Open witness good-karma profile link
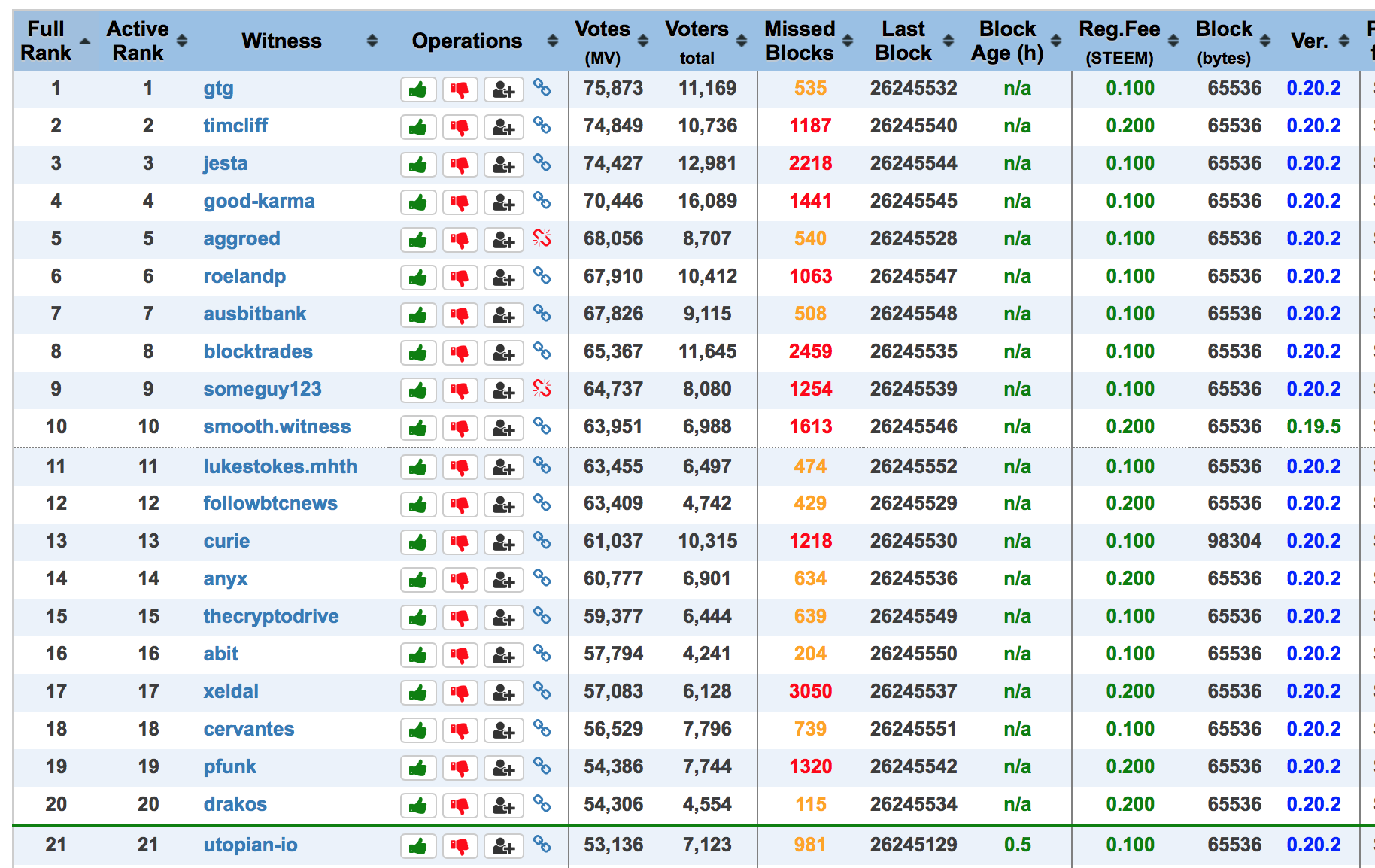Image resolution: width=1375 pixels, height=868 pixels. coord(259,201)
